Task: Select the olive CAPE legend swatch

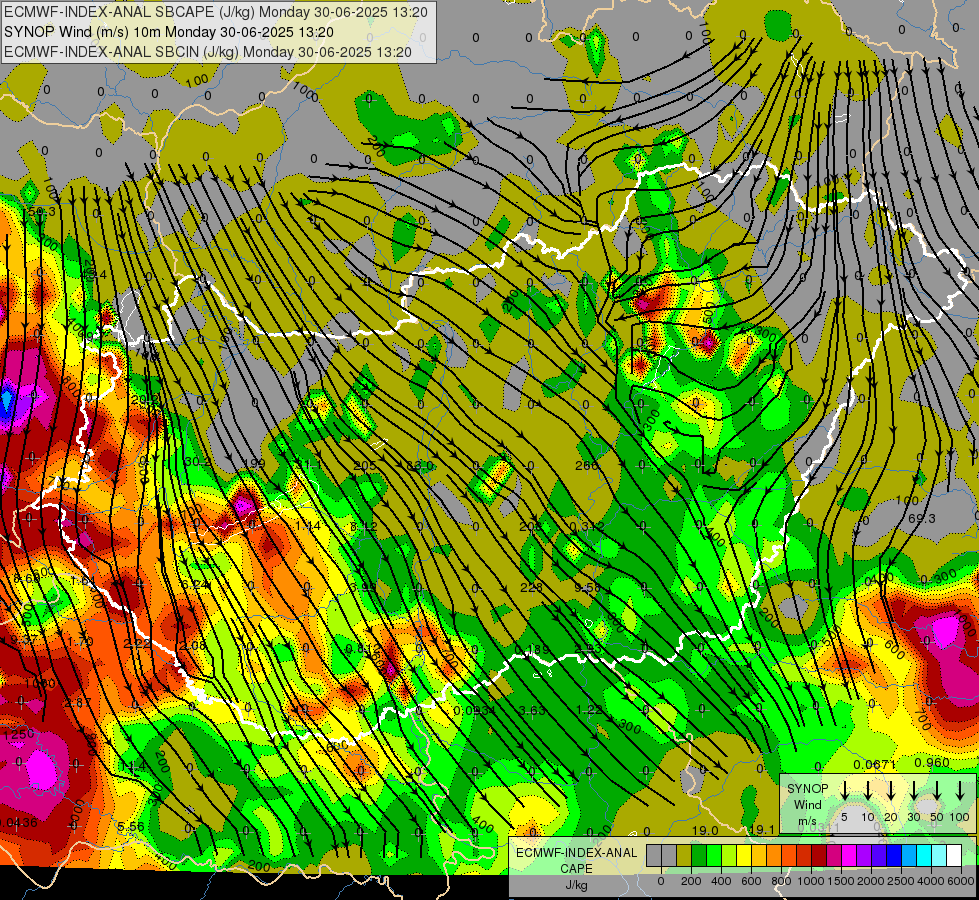Action: click(684, 855)
